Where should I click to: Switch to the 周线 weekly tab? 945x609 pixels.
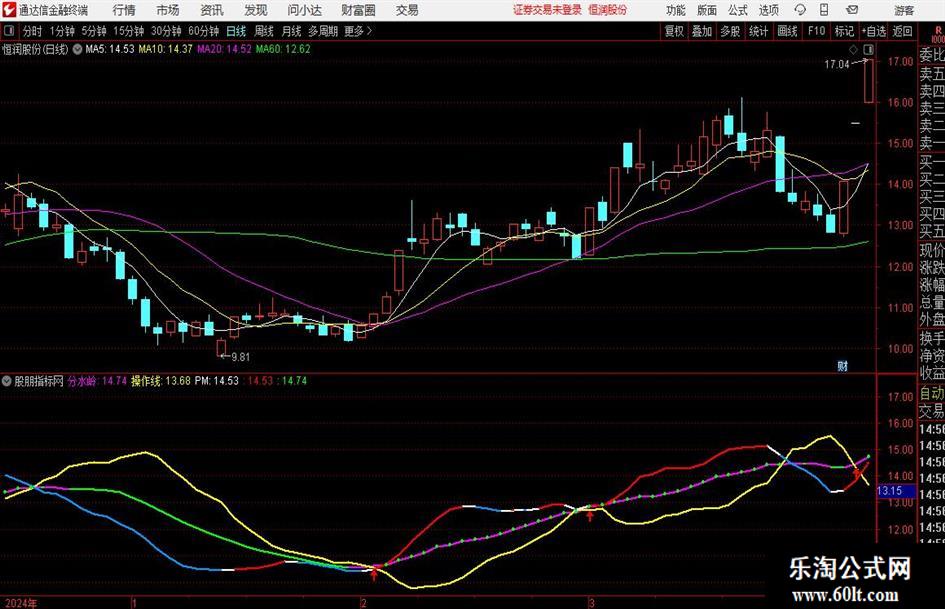pos(264,31)
